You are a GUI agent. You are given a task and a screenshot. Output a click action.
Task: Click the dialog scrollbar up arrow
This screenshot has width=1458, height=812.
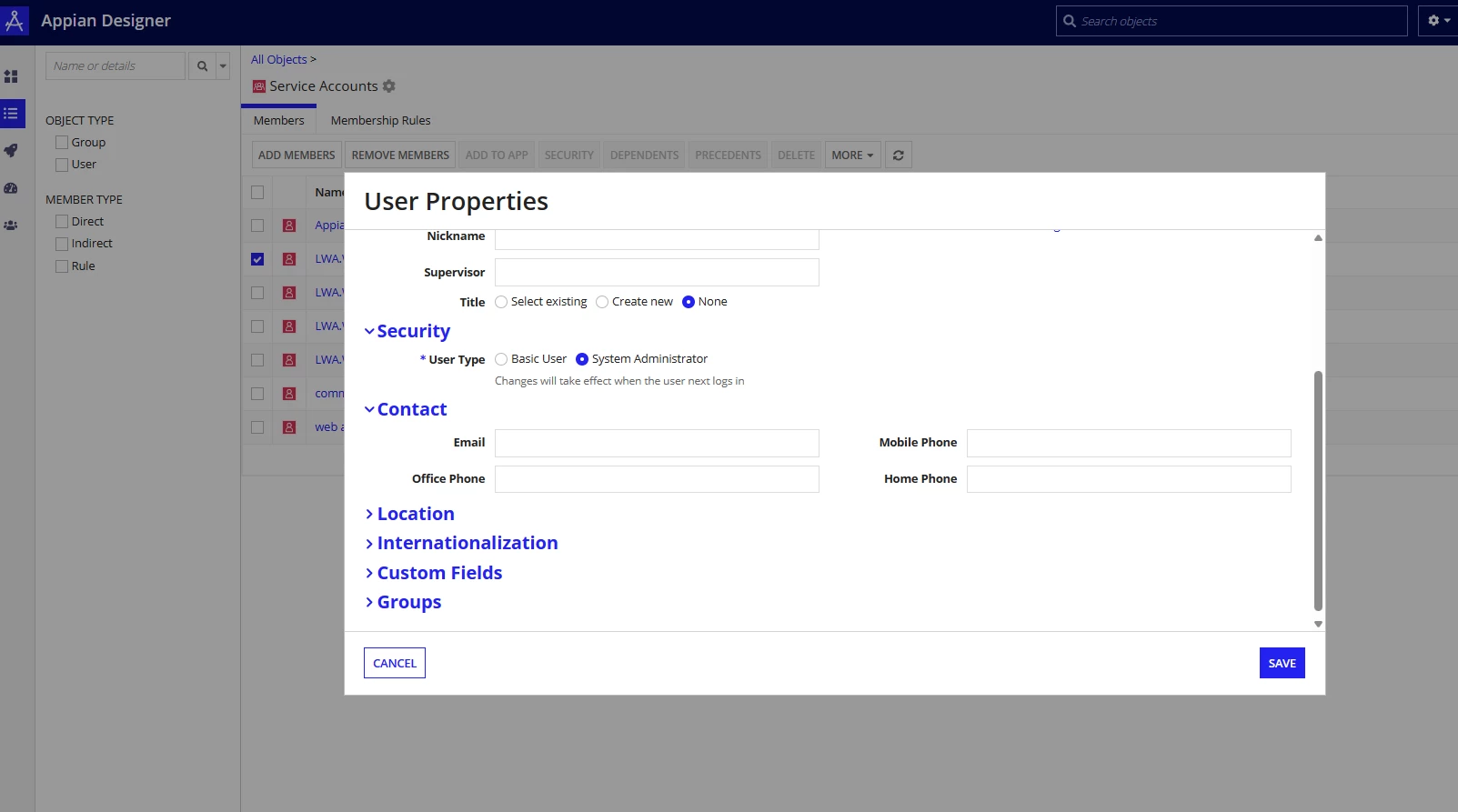tap(1318, 238)
